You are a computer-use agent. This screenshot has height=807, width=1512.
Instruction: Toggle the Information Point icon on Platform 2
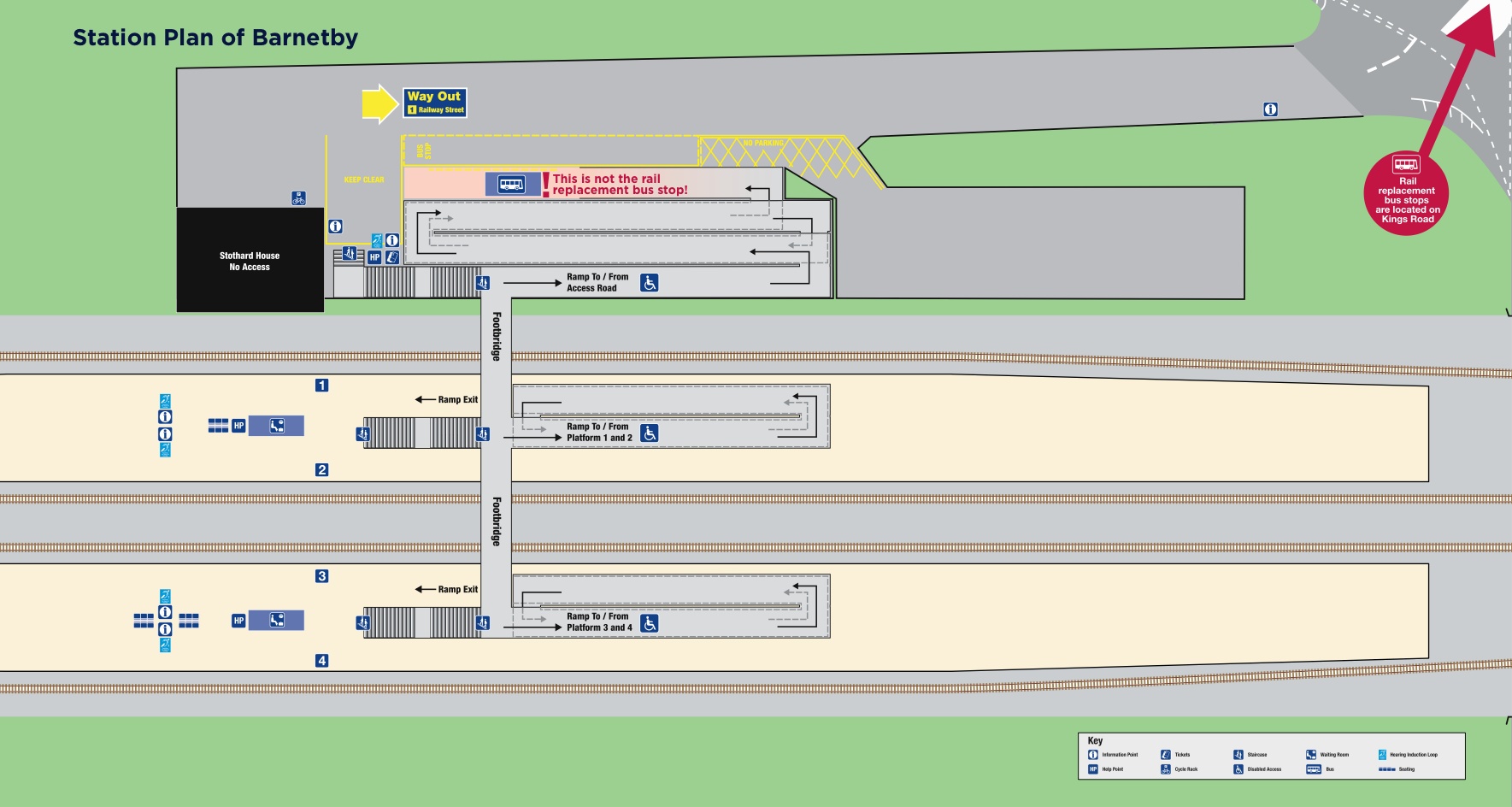pos(164,436)
